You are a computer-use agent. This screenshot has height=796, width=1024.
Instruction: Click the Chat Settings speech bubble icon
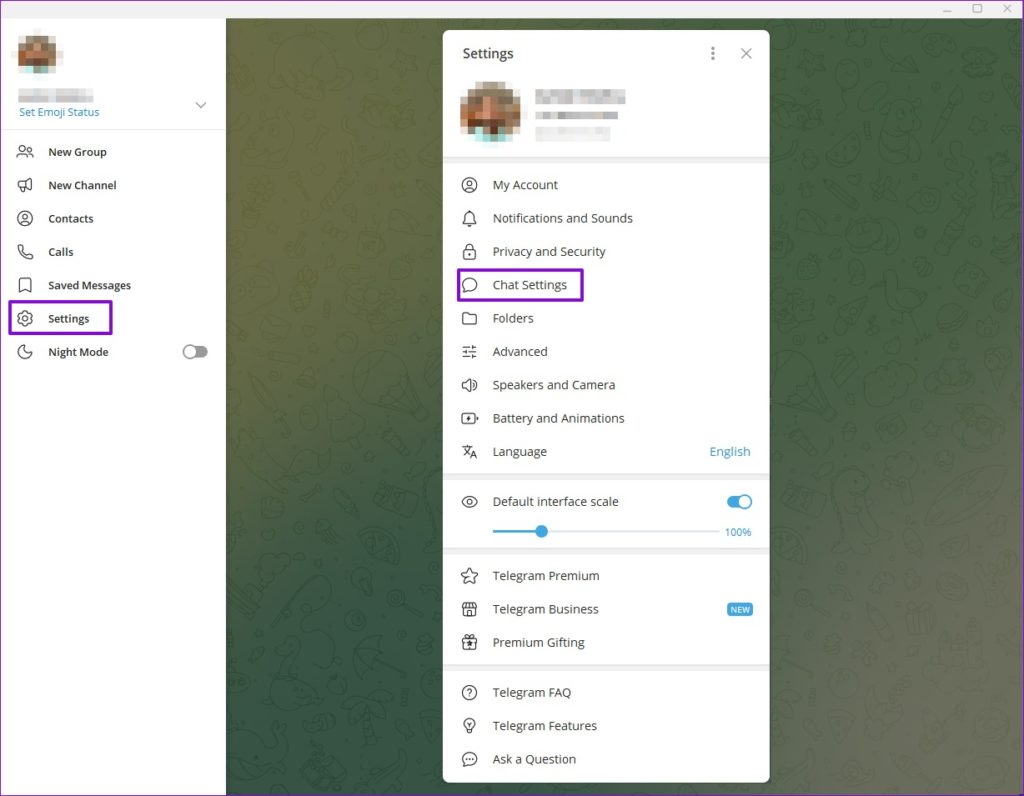pos(469,285)
